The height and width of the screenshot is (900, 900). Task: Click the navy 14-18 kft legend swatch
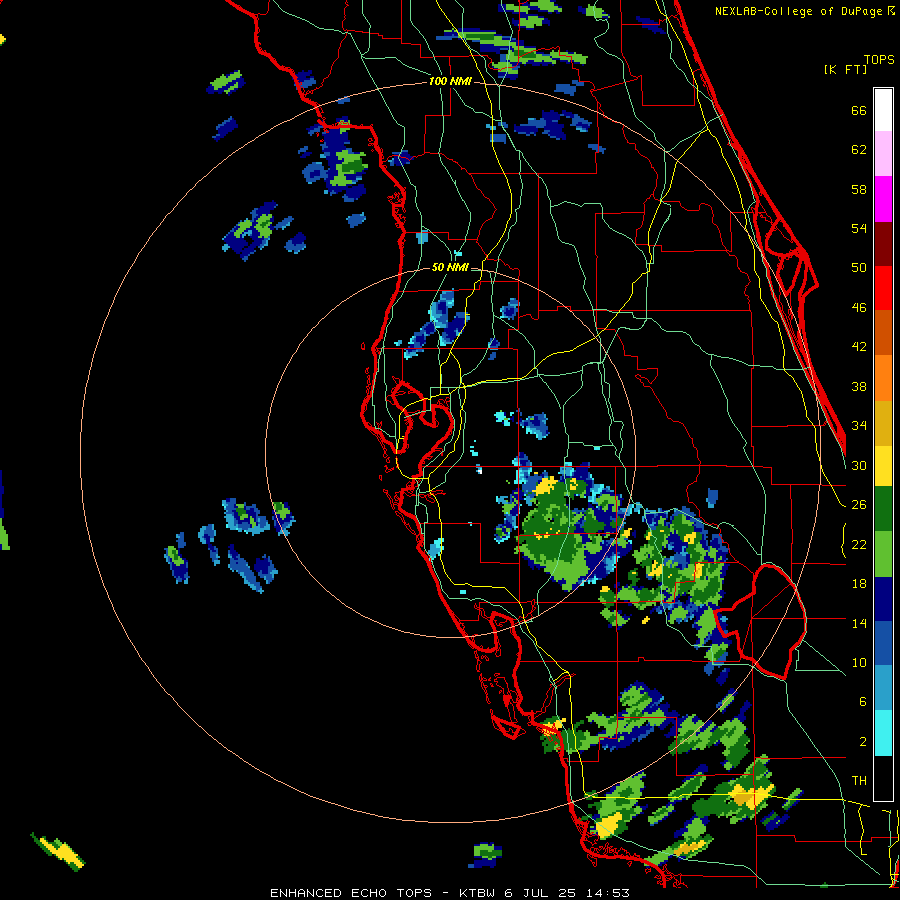click(x=883, y=599)
